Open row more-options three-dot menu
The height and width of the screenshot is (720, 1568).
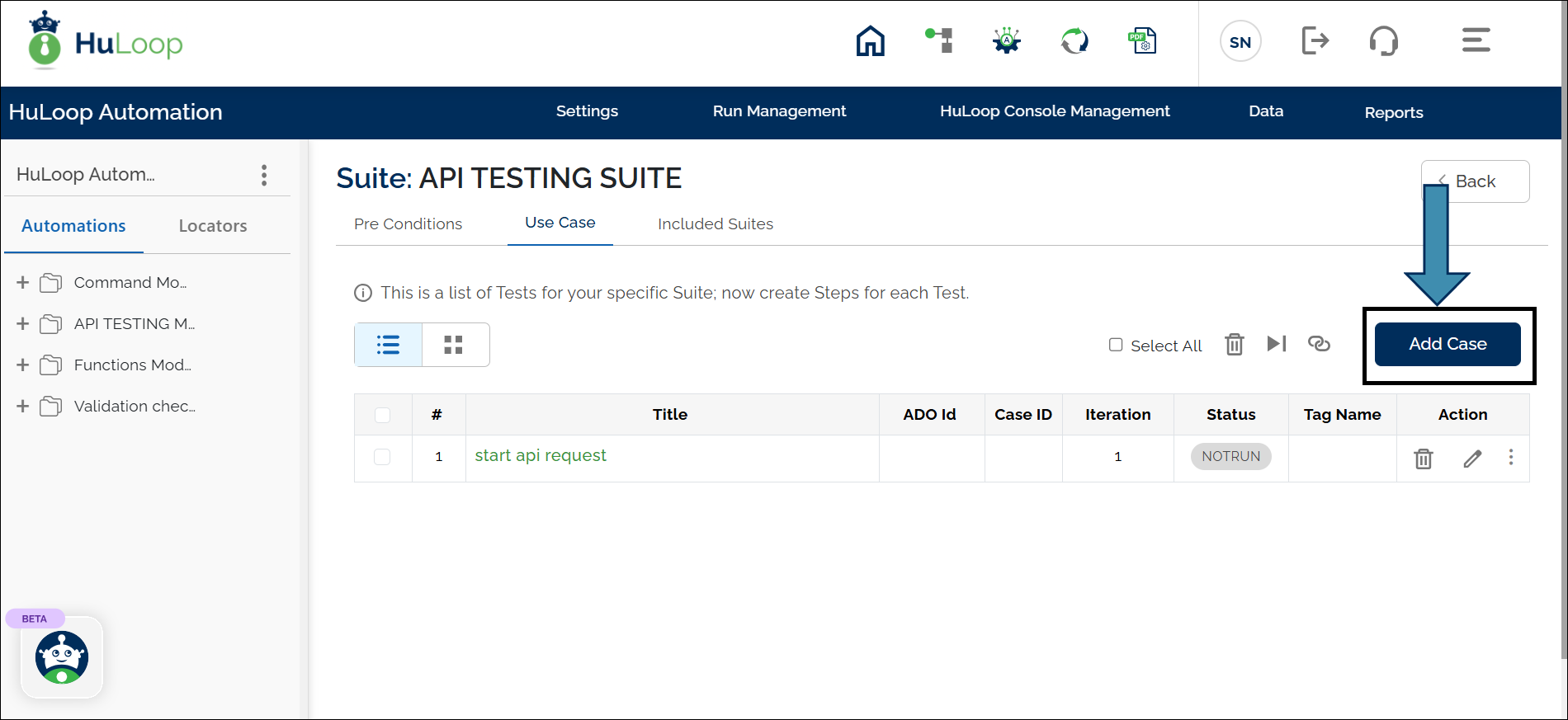click(1510, 457)
